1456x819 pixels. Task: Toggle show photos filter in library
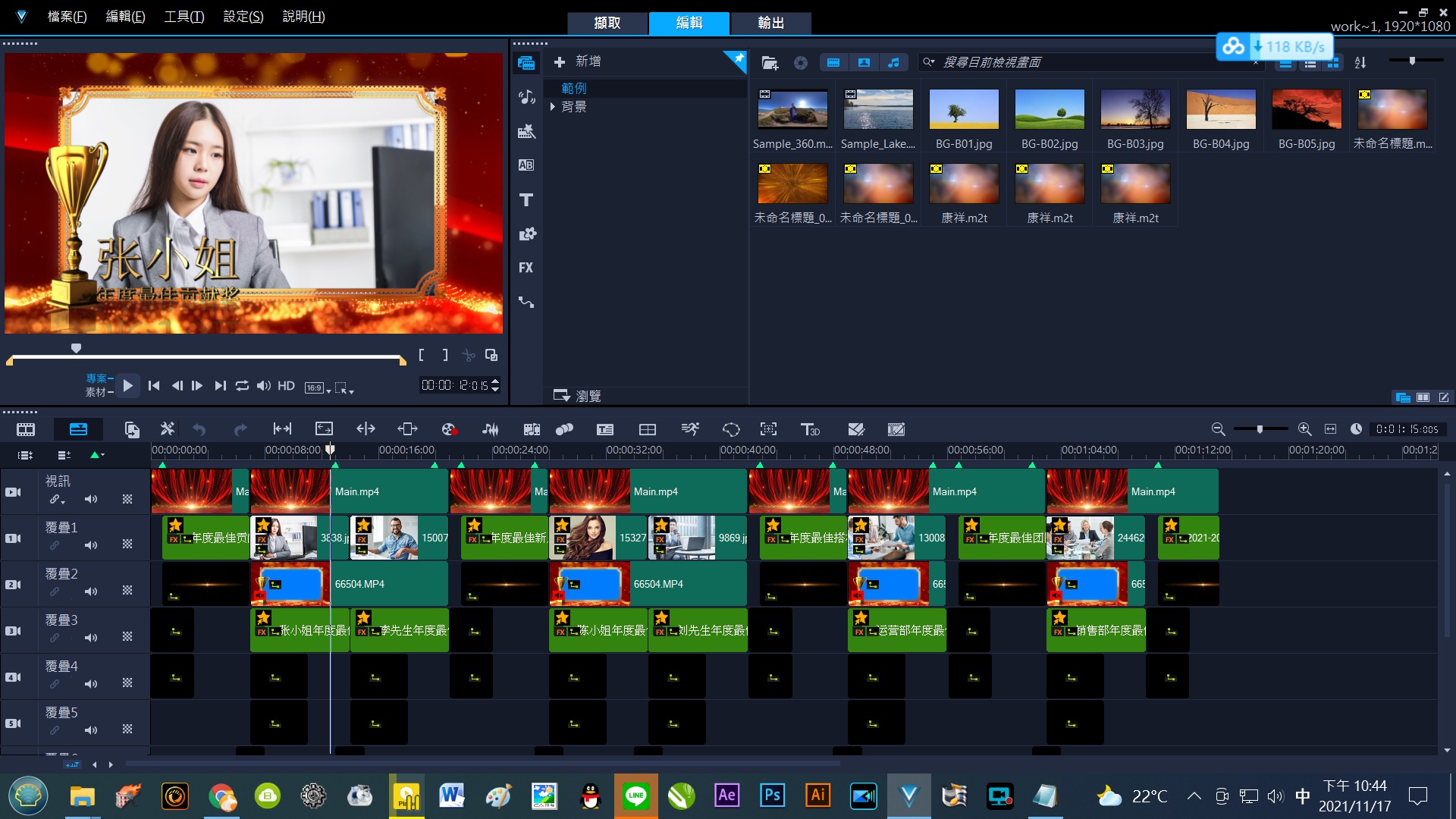click(x=864, y=63)
